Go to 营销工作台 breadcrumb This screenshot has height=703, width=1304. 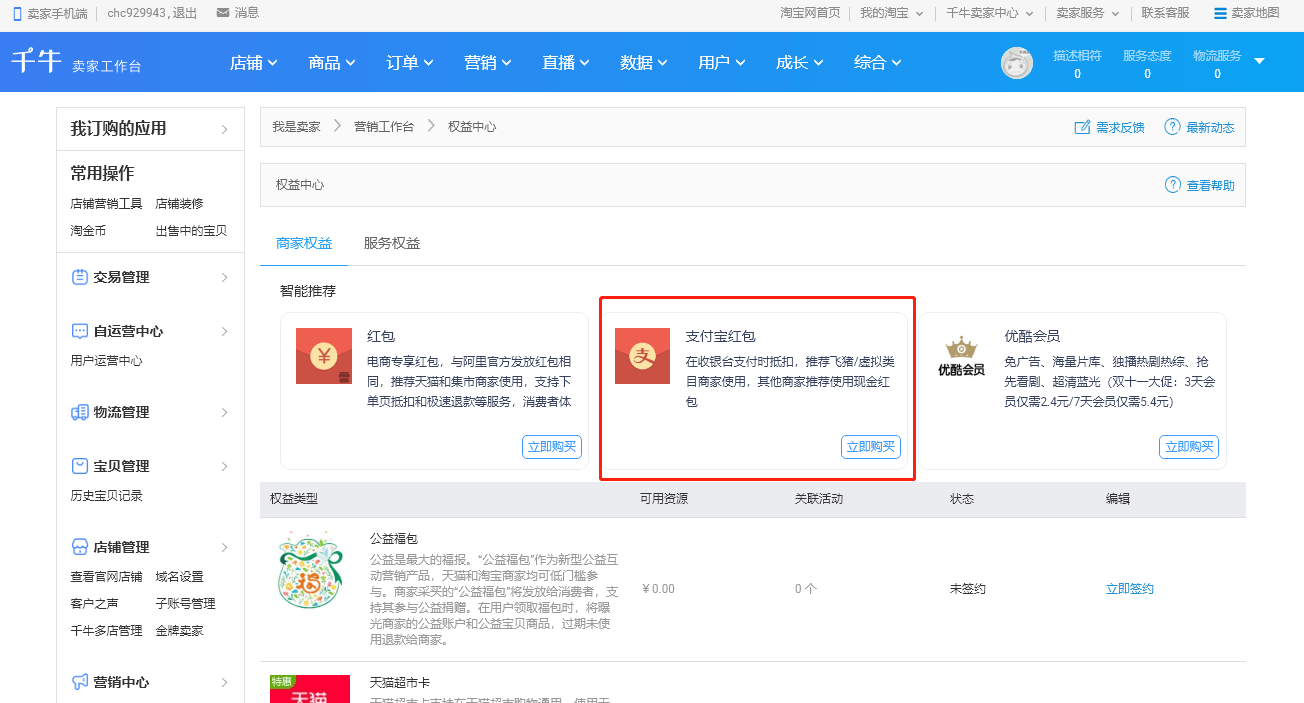pos(384,127)
